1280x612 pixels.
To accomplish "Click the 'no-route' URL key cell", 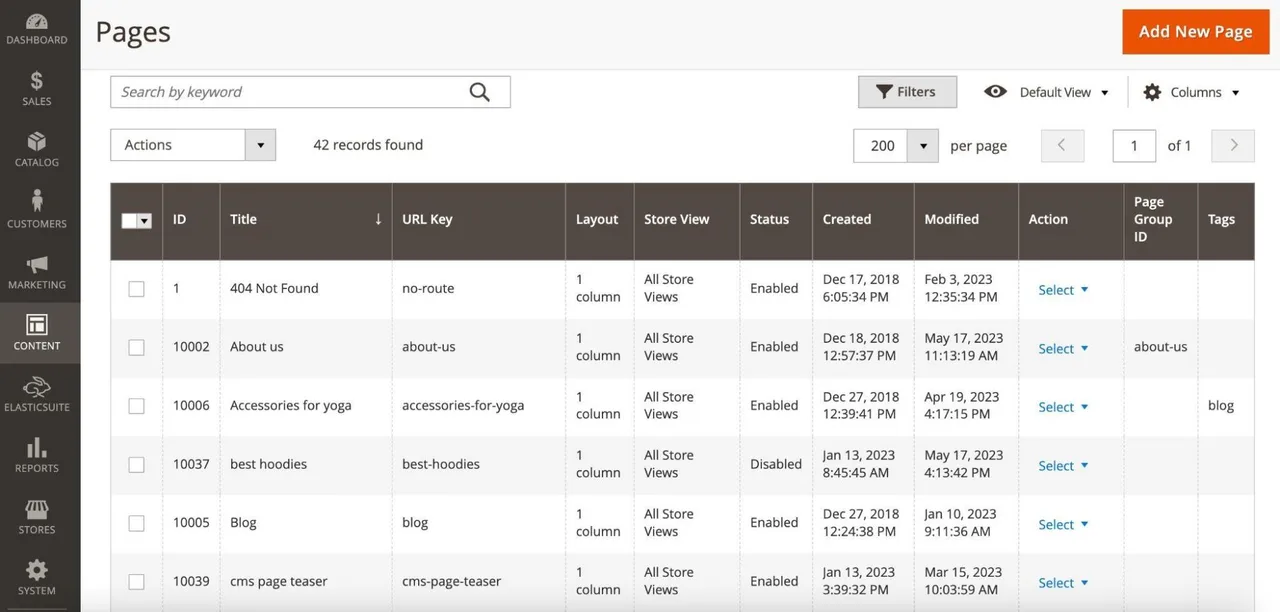I will click(428, 289).
